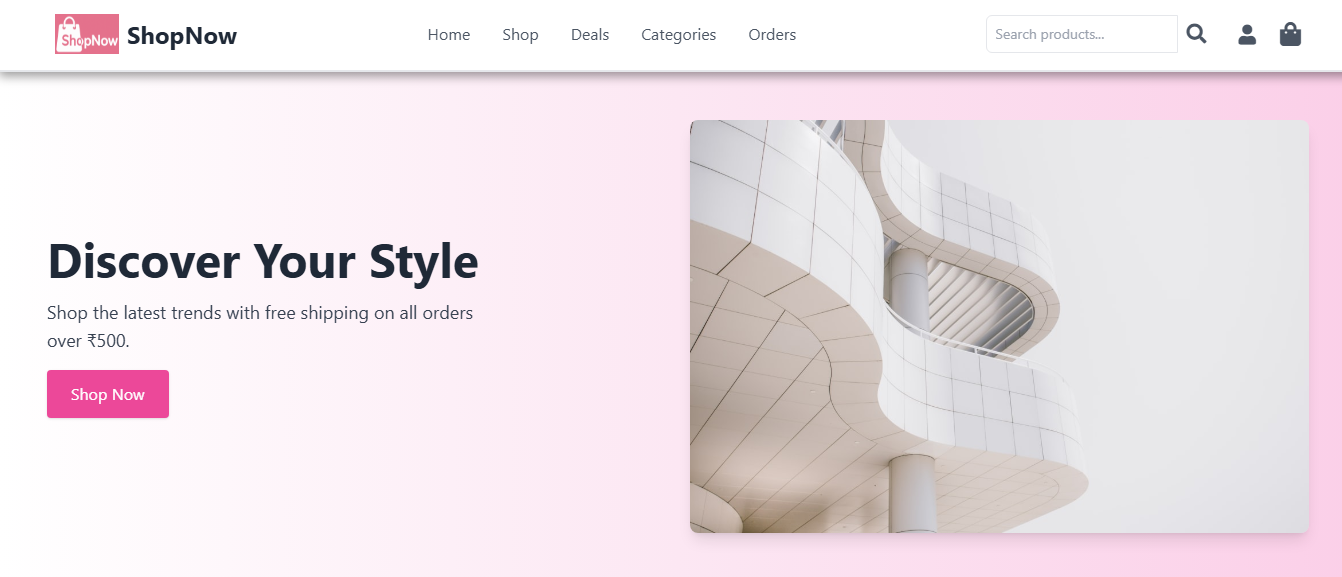Screen dimensions: 1342x577
Task: Click the Discover Your Style heading
Action: (x=262, y=261)
